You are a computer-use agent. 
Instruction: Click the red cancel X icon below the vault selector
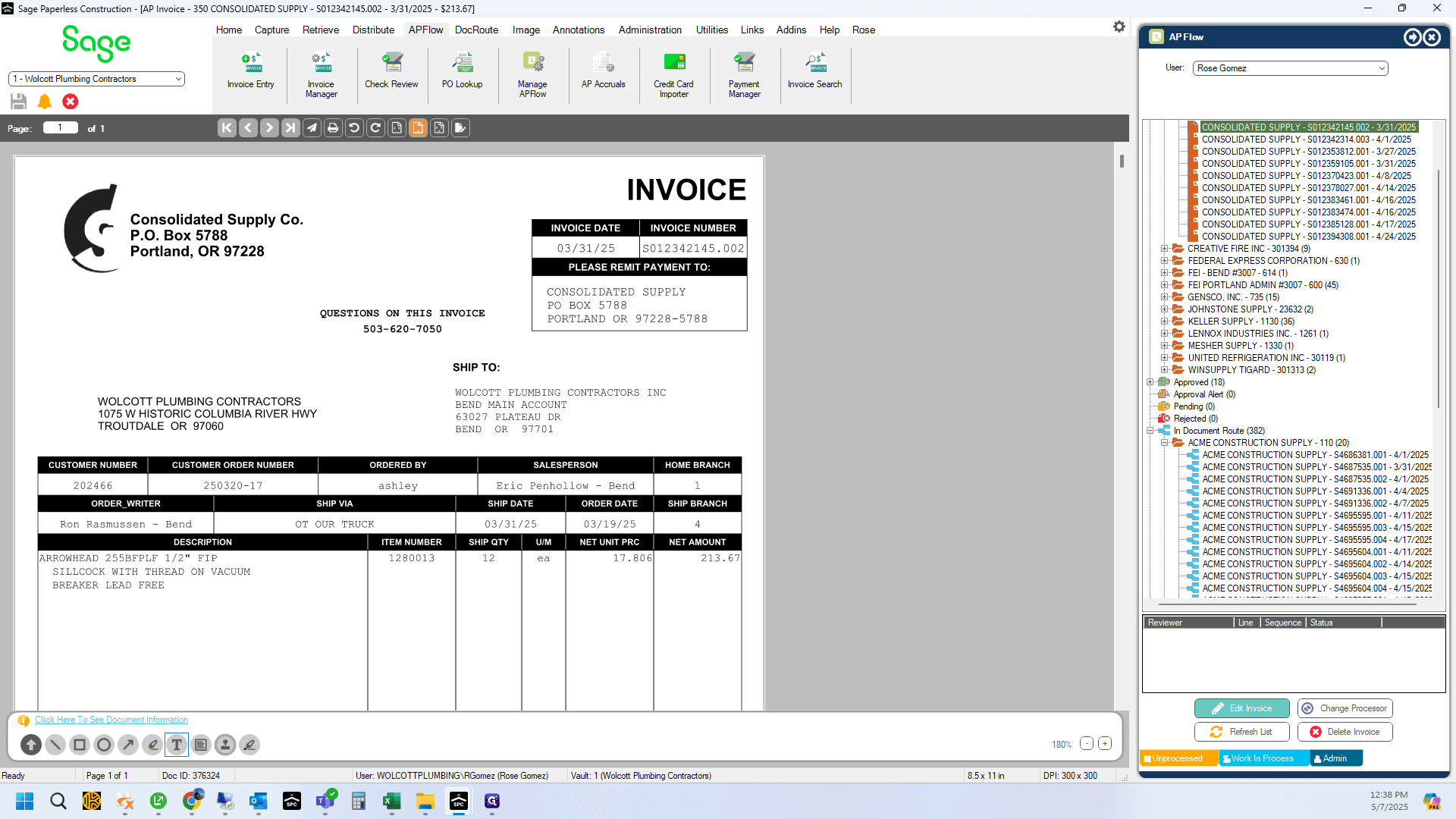click(x=71, y=102)
